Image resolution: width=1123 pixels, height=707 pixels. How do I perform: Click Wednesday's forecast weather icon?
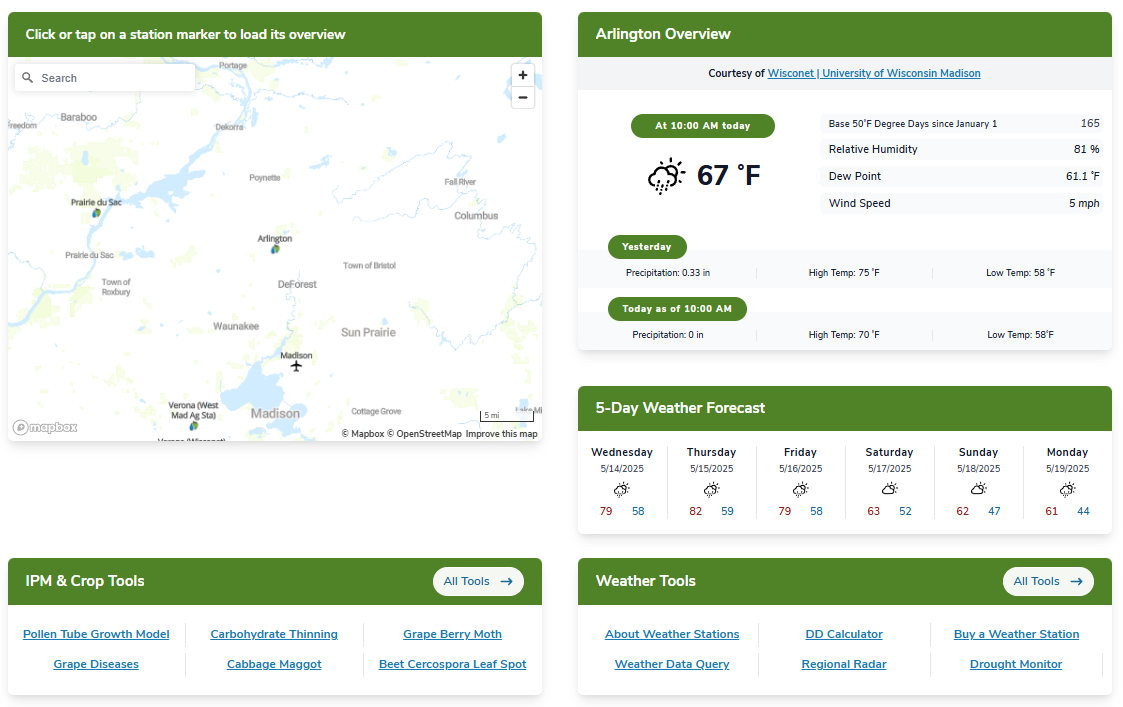[621, 489]
